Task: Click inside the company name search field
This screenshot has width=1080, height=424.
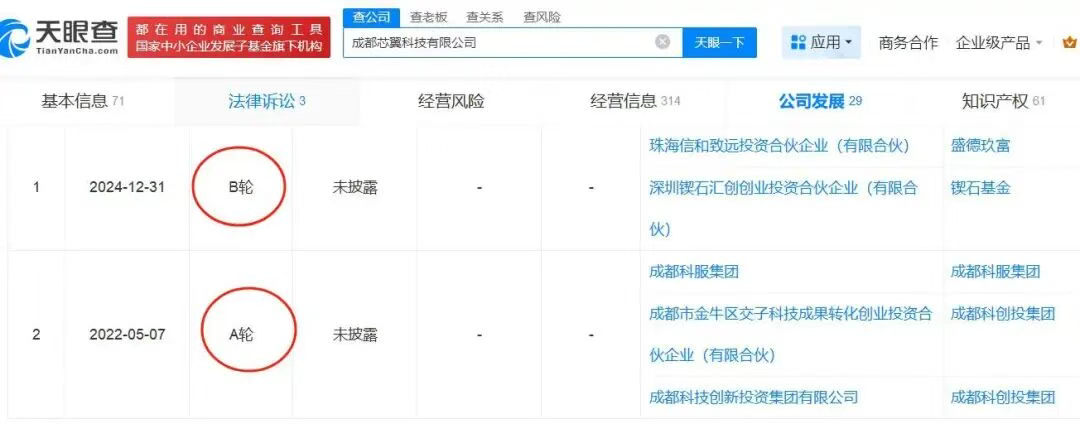Action: coord(499,43)
